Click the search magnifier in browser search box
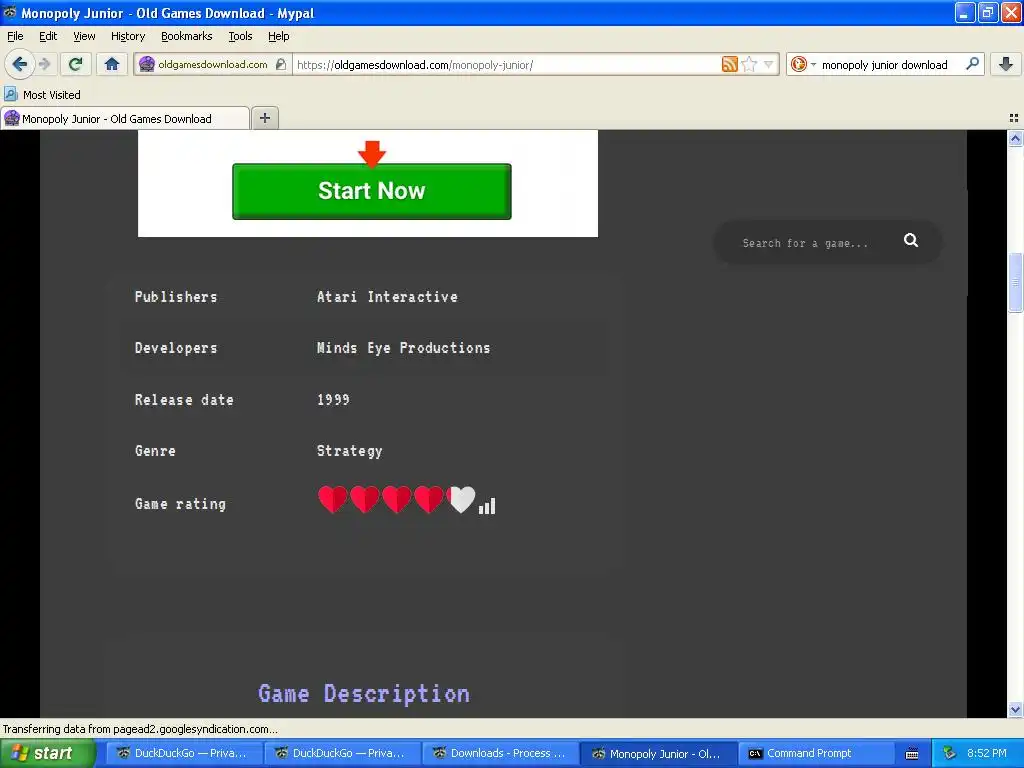 tap(972, 64)
